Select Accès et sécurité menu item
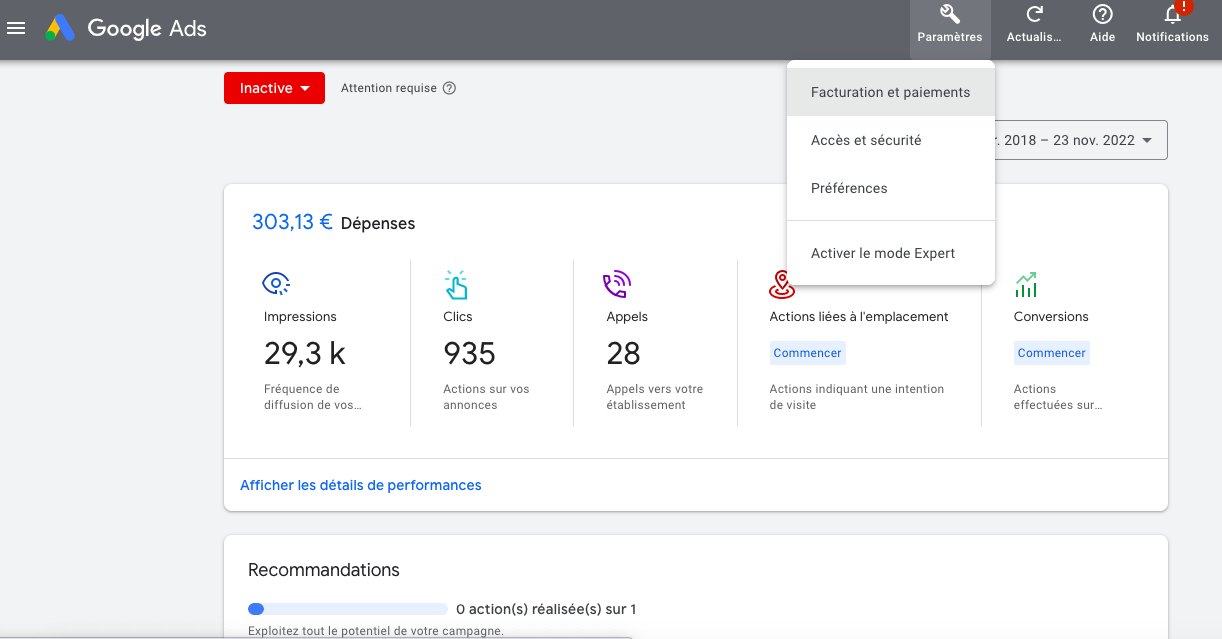Screen dimensions: 1222x639 [866, 140]
